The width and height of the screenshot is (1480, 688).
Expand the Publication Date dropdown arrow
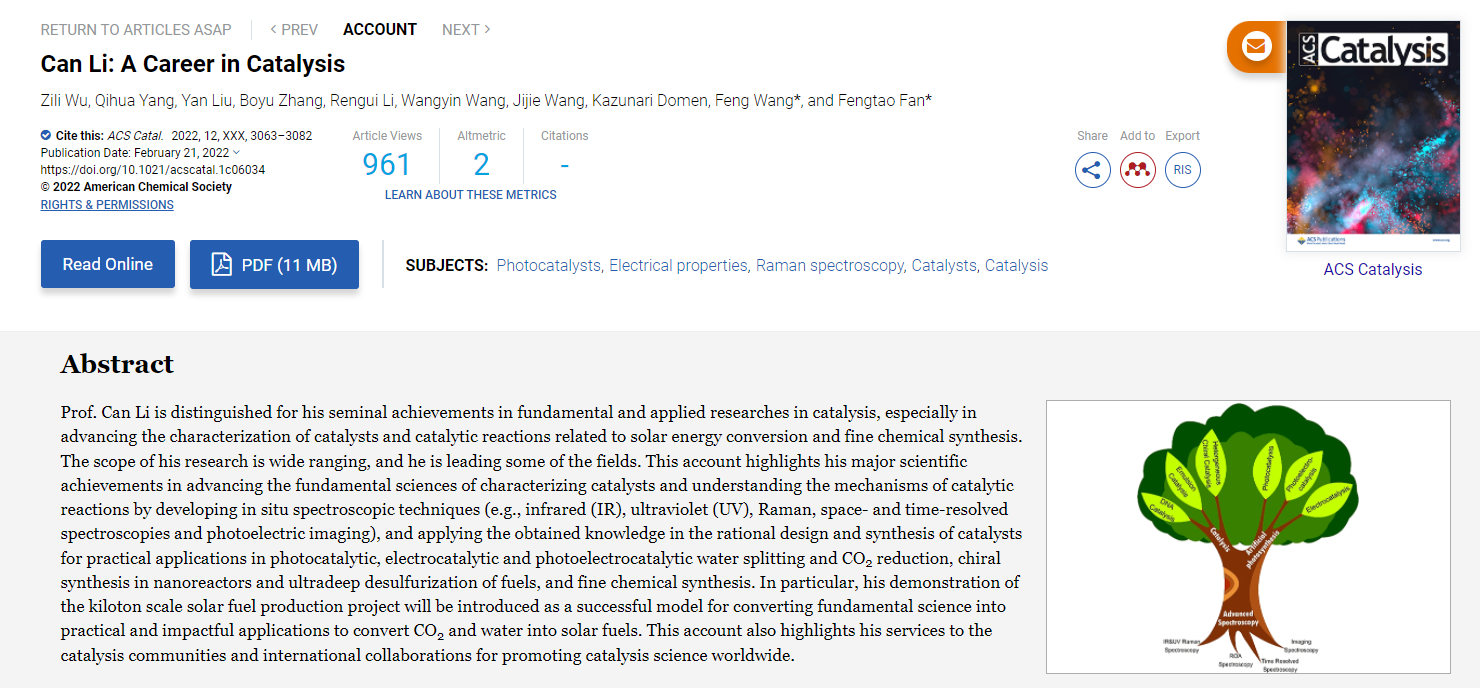(237, 153)
